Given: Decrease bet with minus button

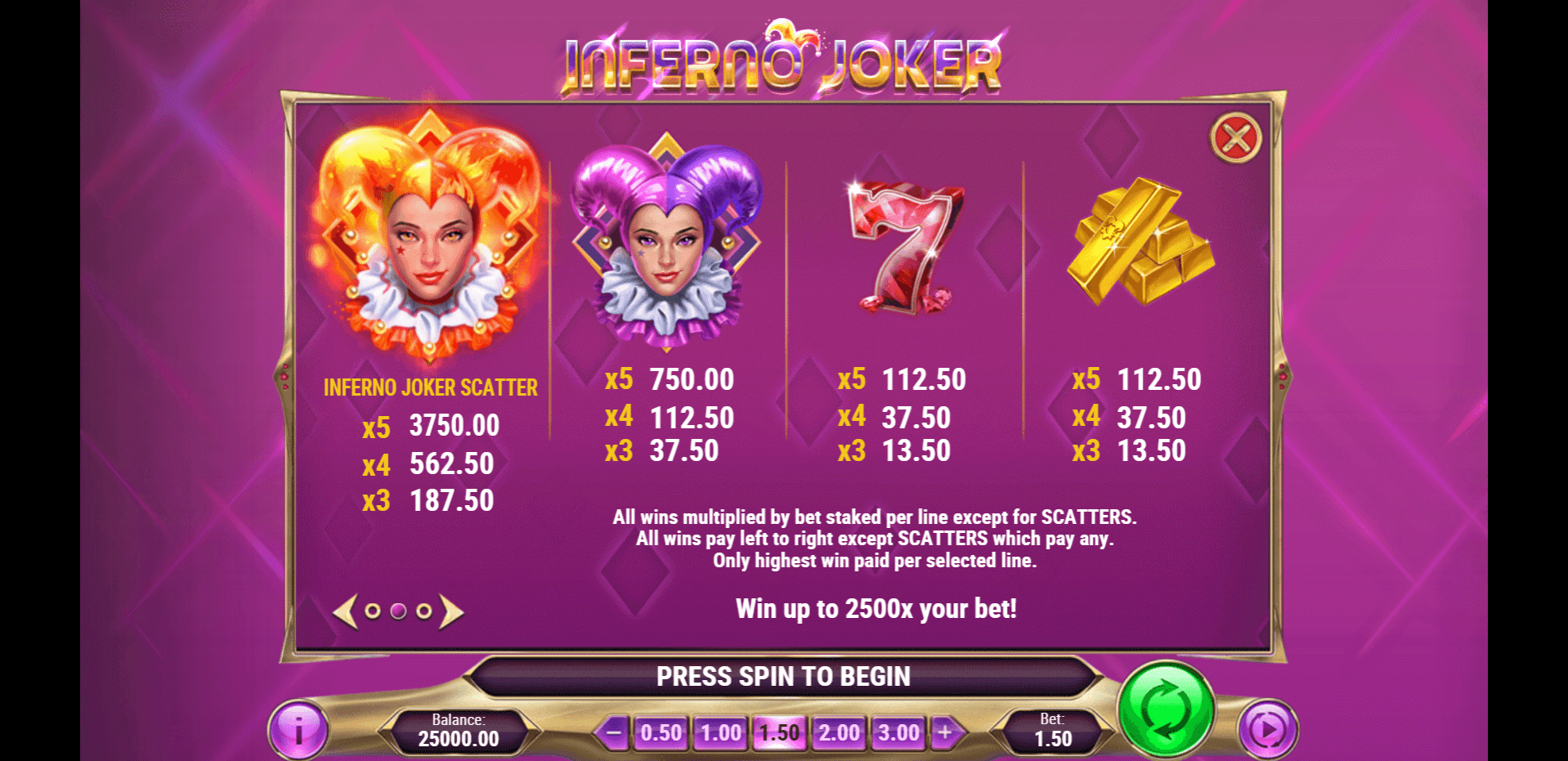Looking at the screenshot, I should 613,732.
